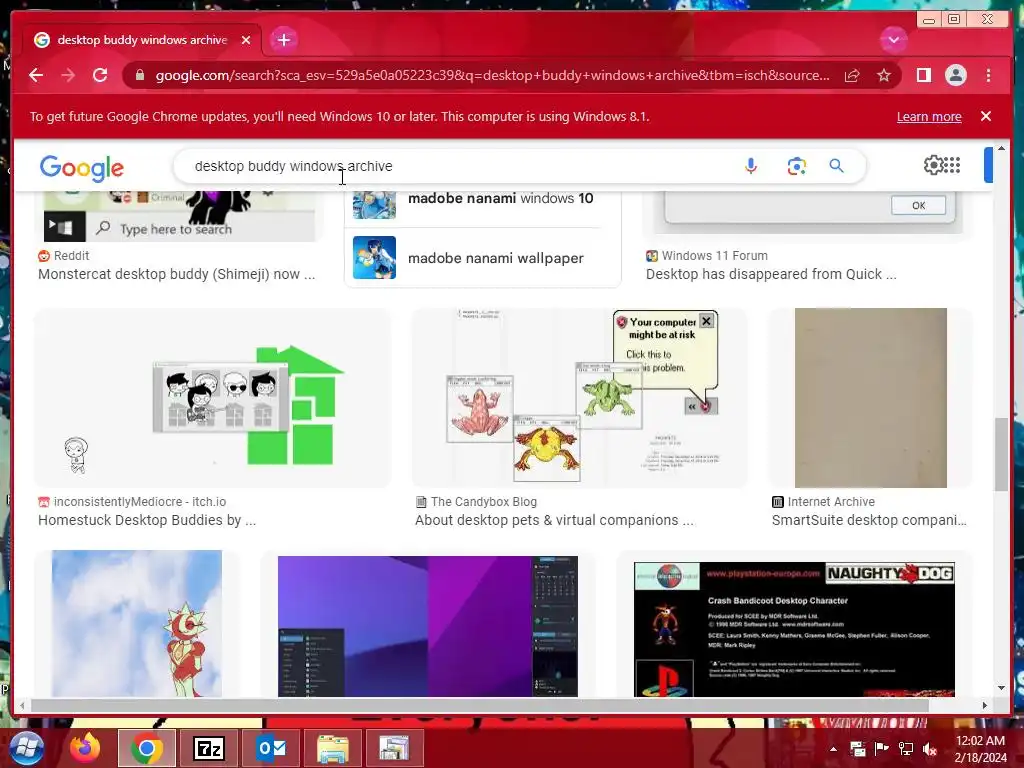This screenshot has width=1024, height=768.
Task: Open the frogs desktop pets image
Action: point(579,398)
